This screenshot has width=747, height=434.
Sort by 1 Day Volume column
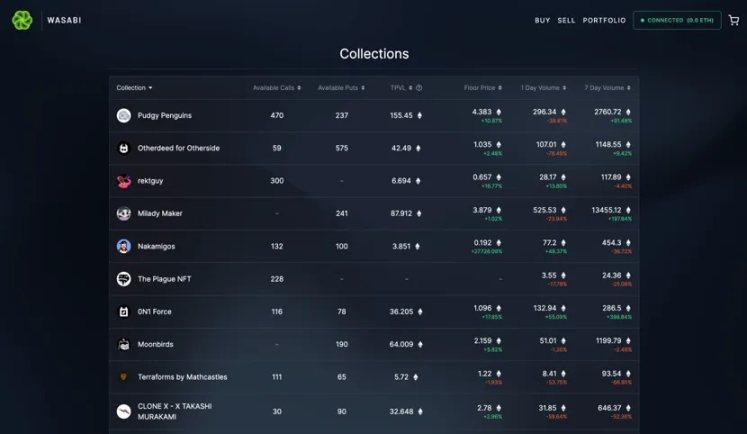pos(544,88)
